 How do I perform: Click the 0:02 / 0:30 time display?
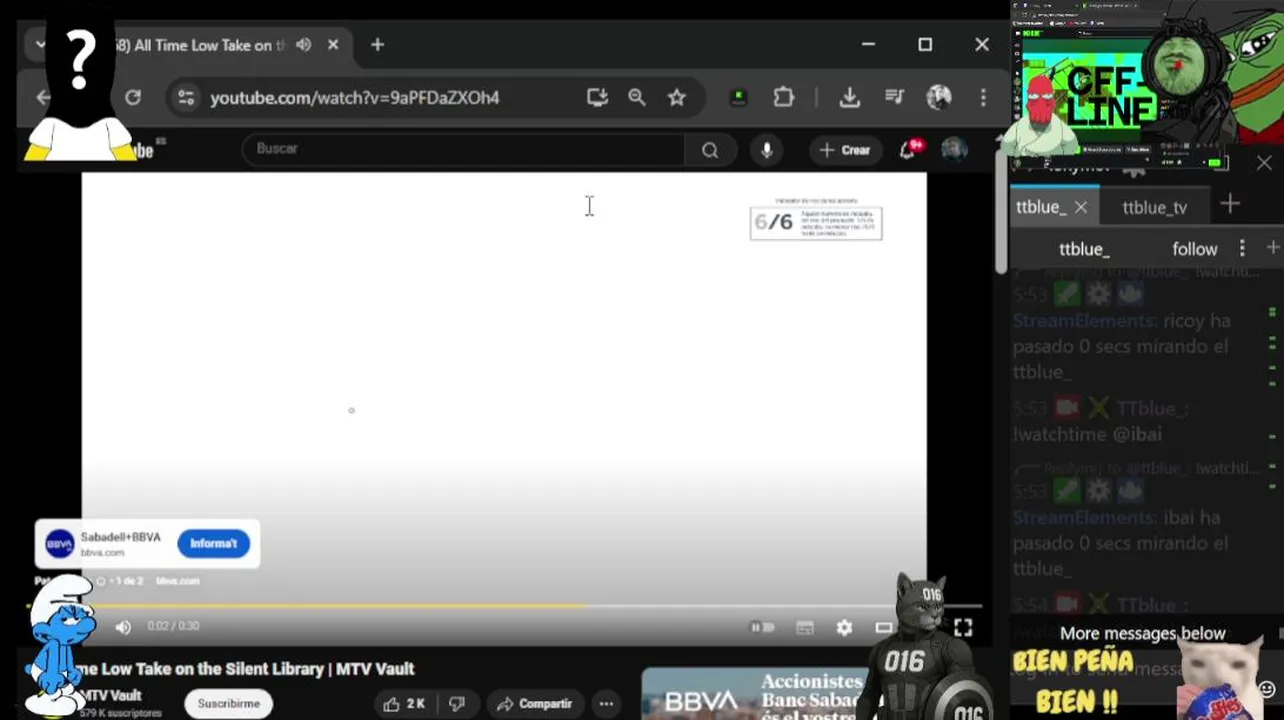coord(173,626)
